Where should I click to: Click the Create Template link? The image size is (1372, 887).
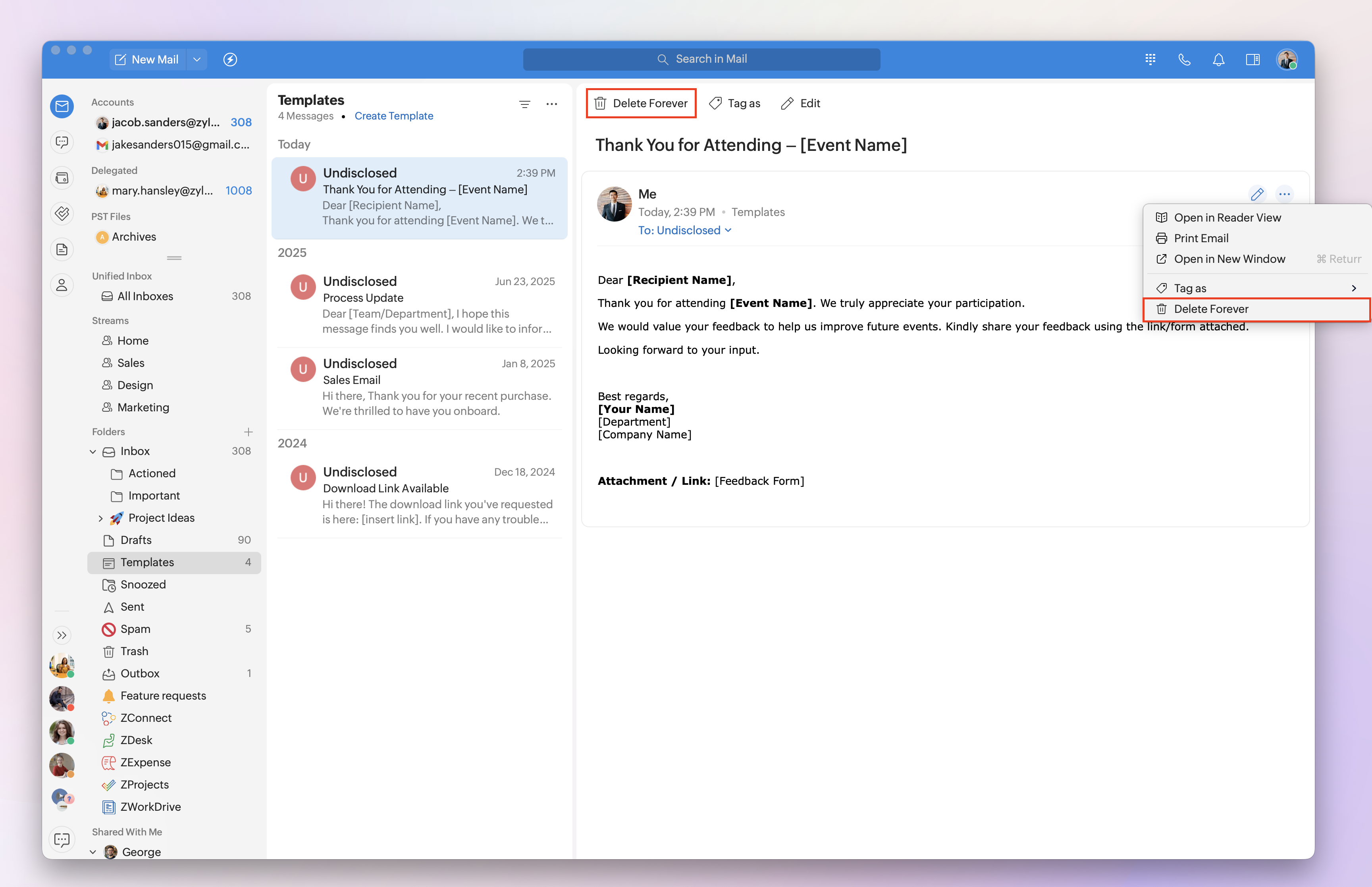(393, 116)
